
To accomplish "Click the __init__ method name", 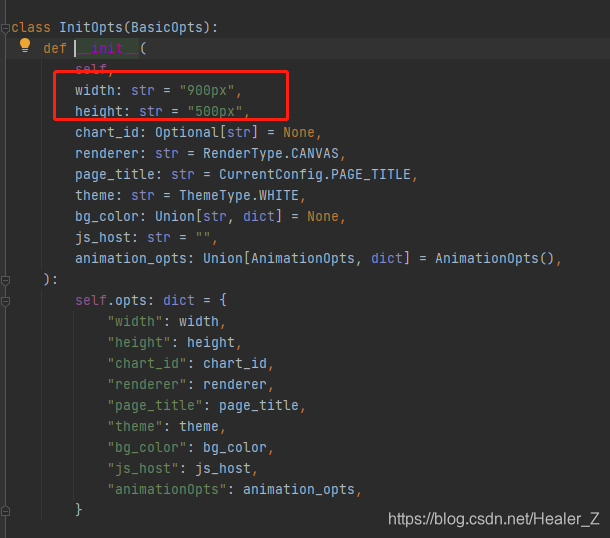I will 107,48.
